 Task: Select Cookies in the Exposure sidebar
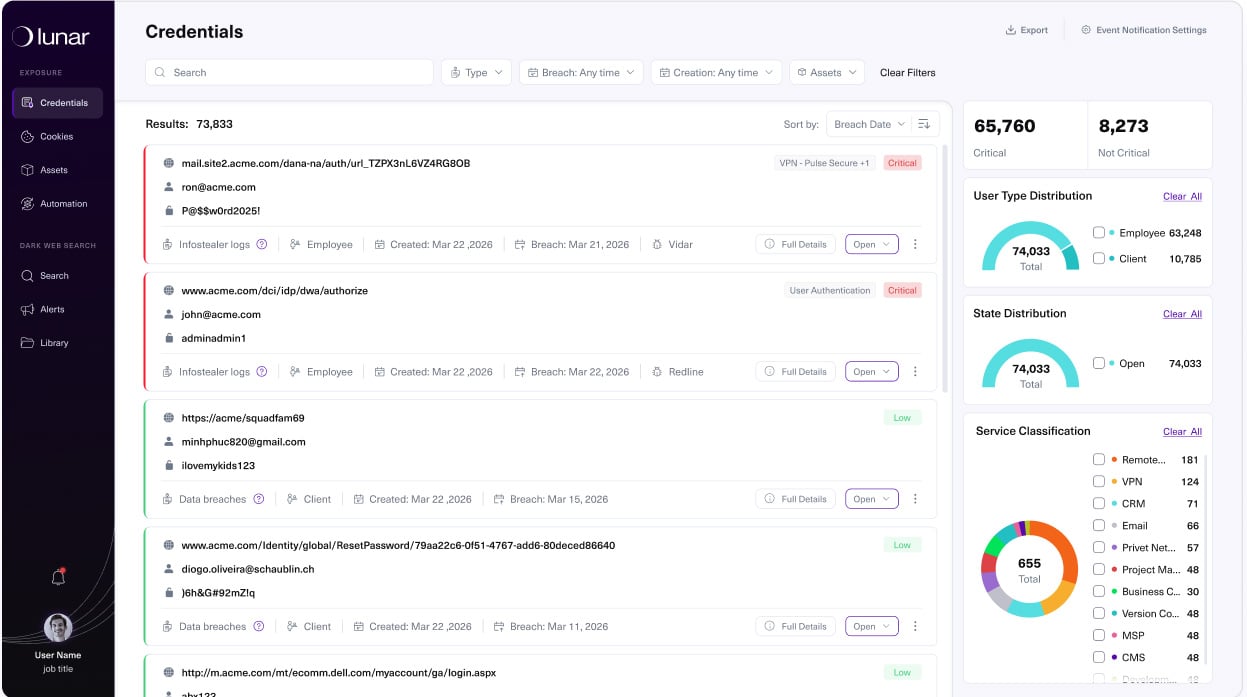point(57,136)
